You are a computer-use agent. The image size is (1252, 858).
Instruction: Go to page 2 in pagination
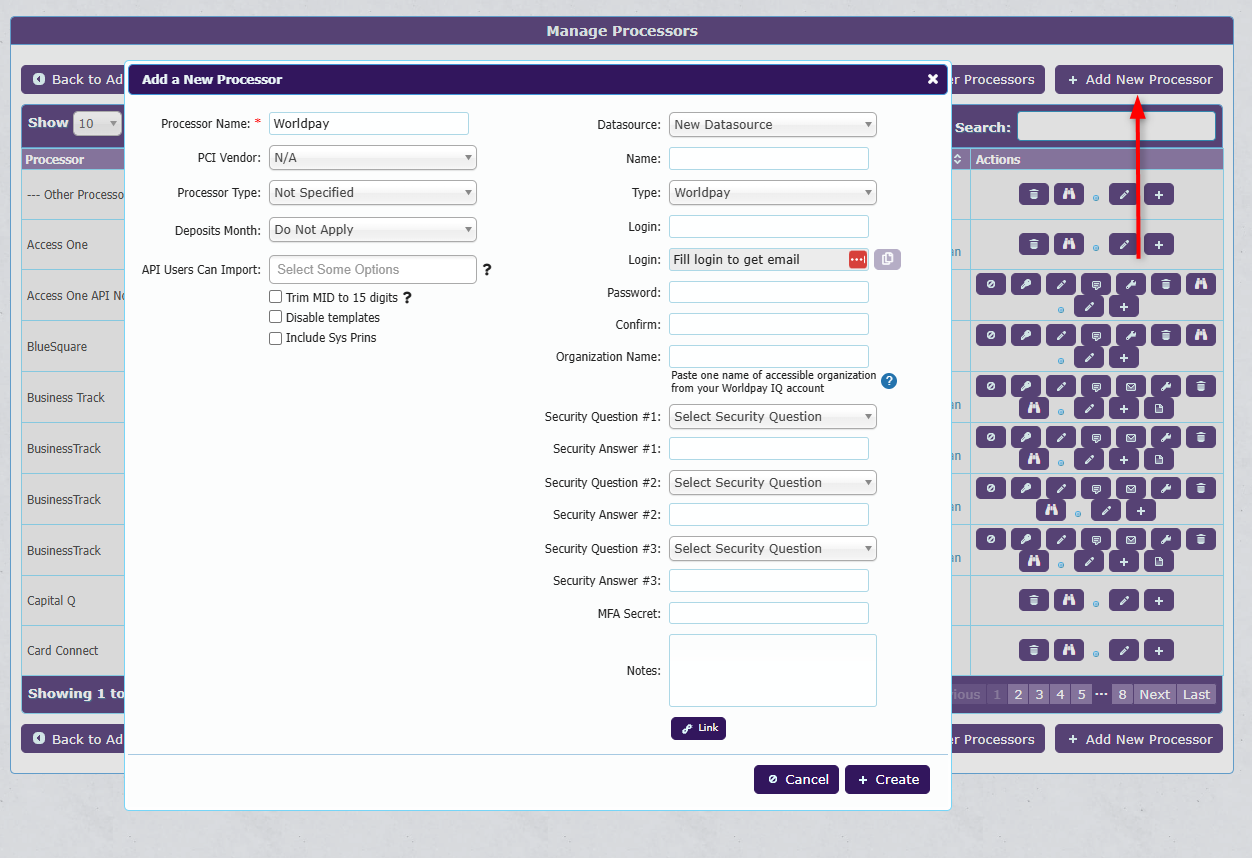[1018, 694]
